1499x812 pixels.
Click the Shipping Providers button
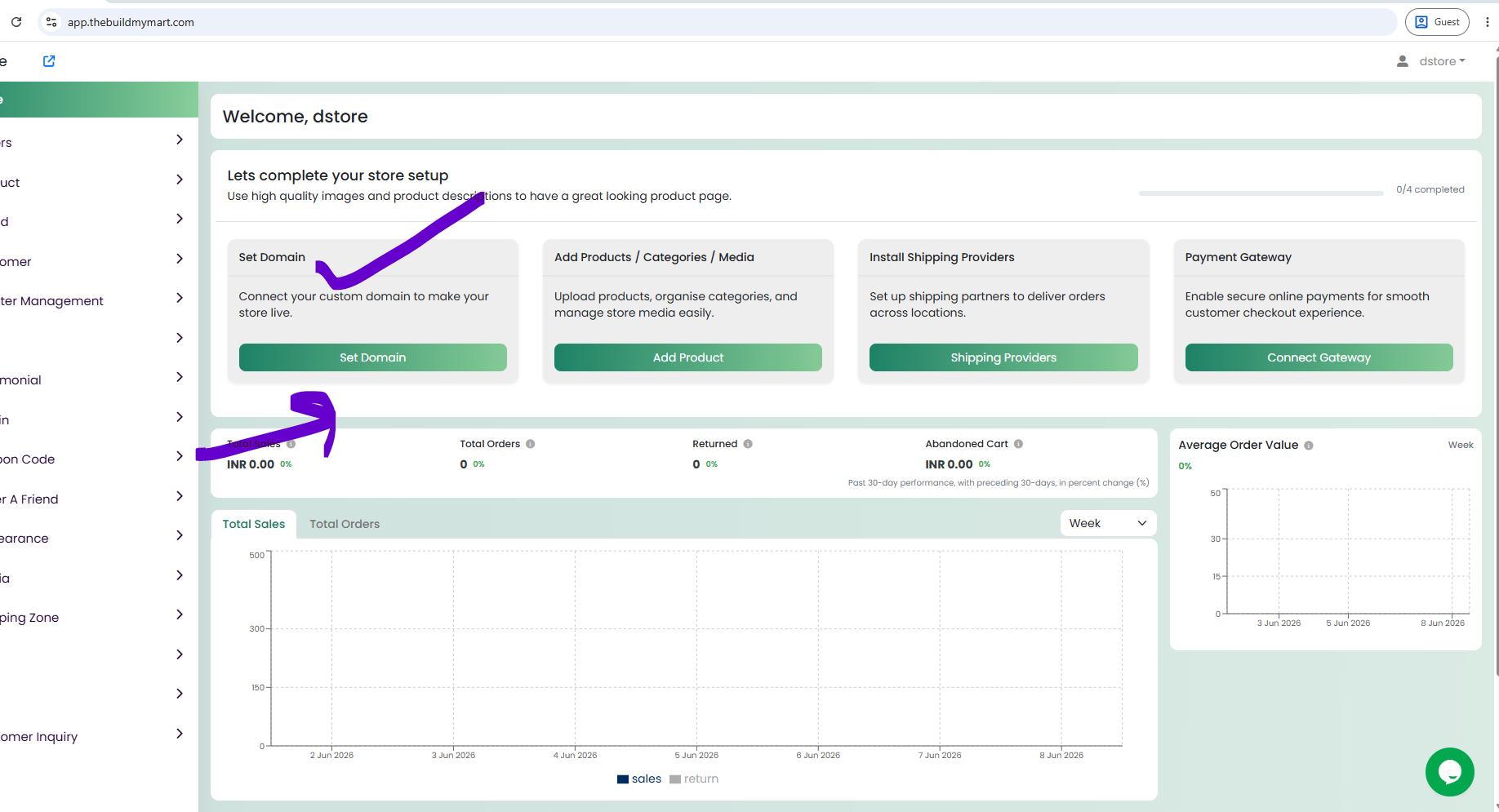pos(1003,357)
